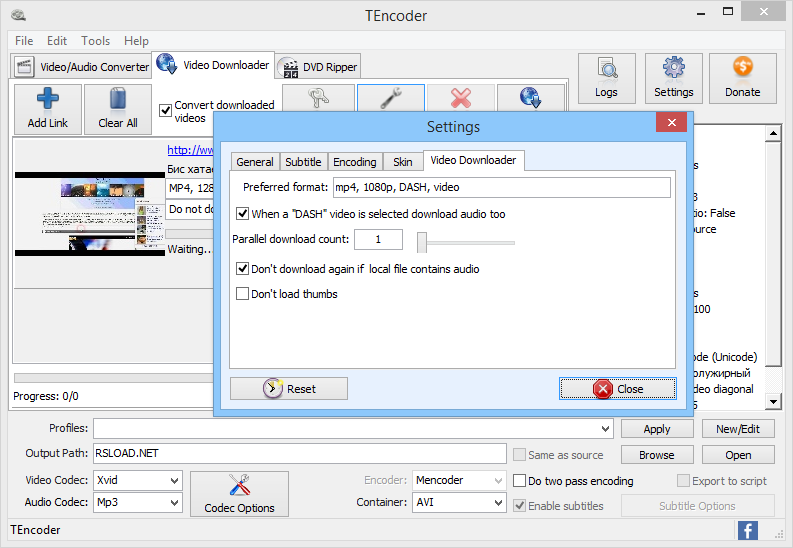
Task: Switch to Encoding settings tab
Action: point(355,162)
